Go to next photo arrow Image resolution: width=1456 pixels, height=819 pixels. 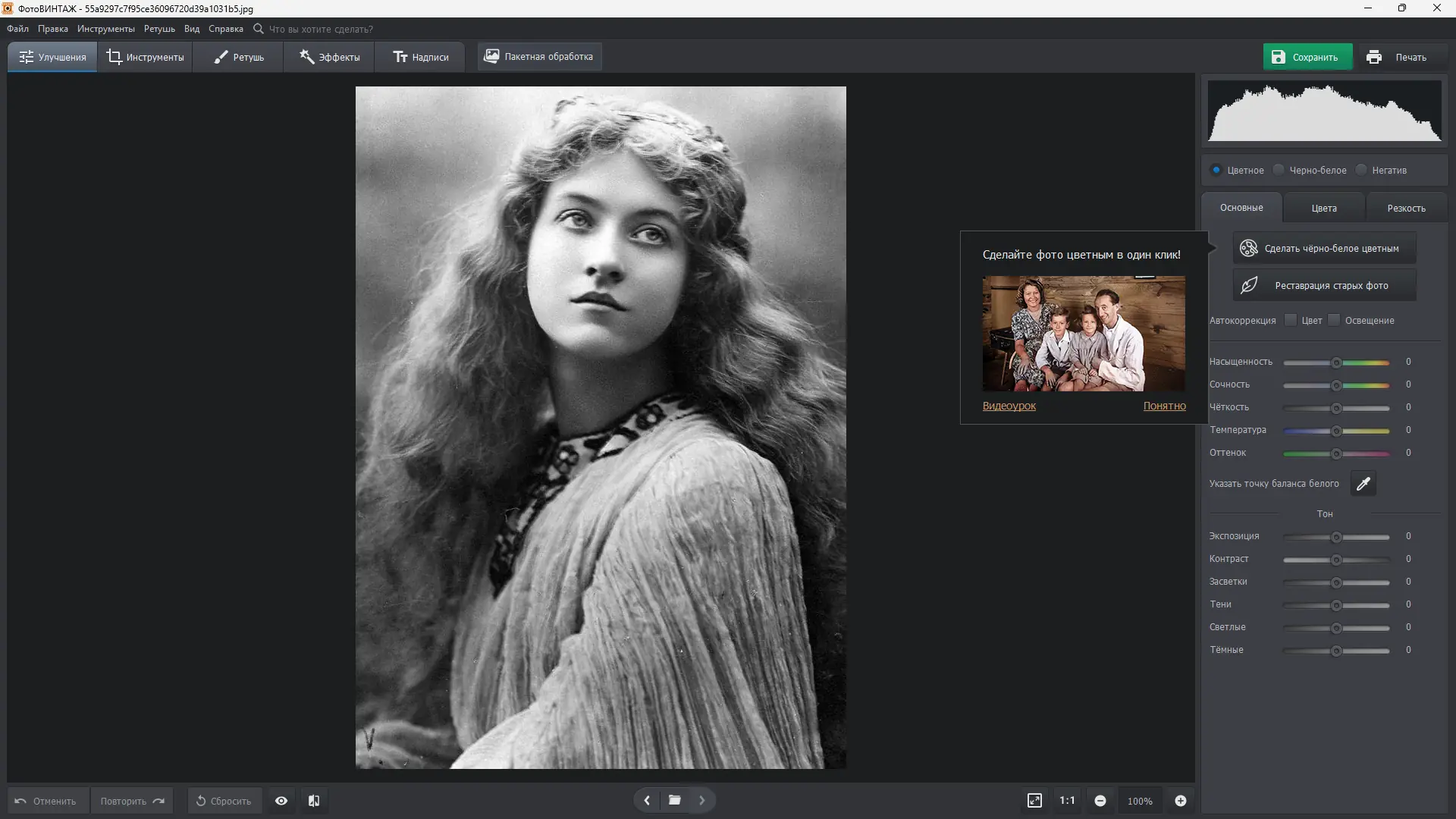[x=702, y=800]
